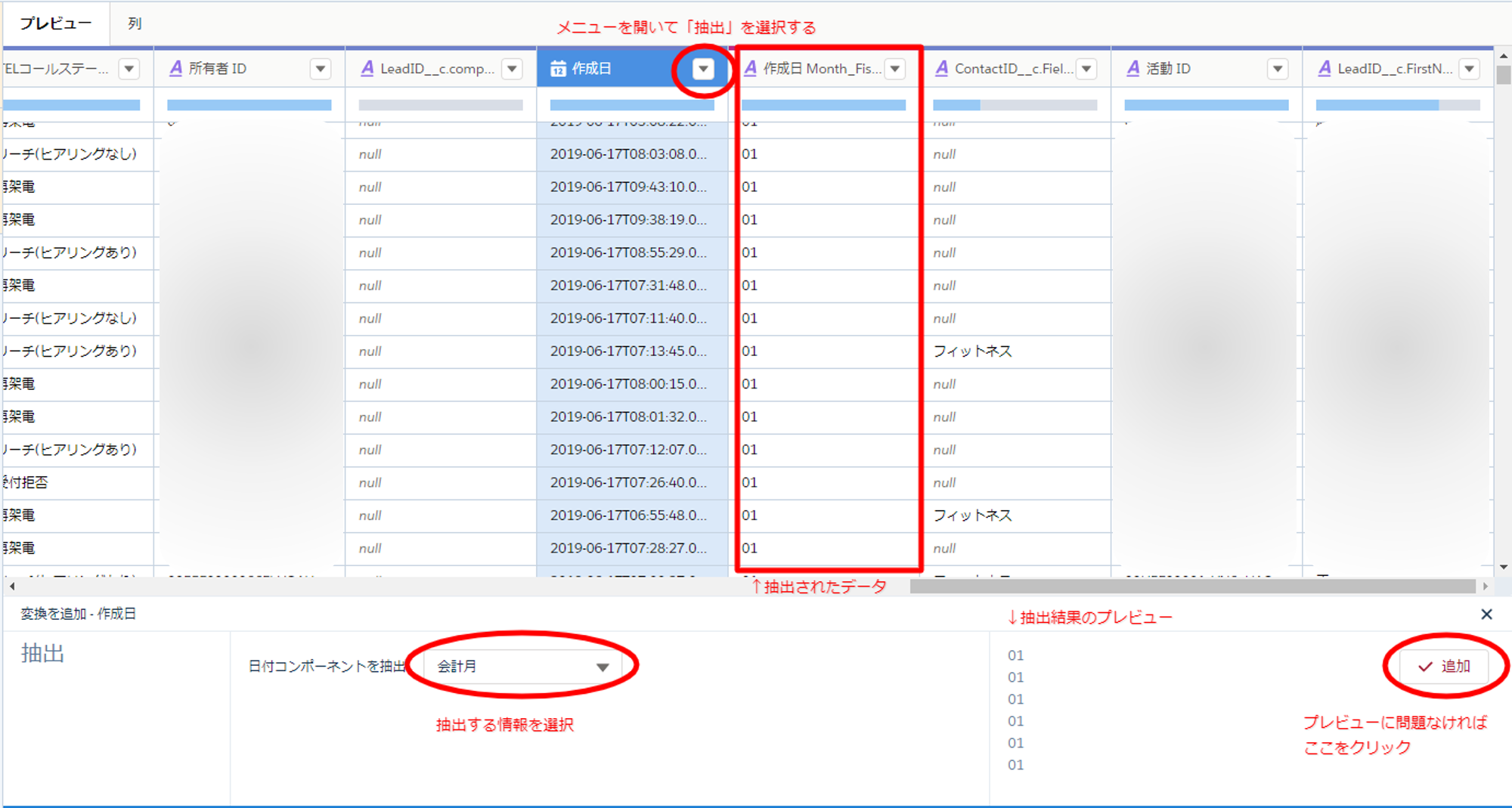The image size is (1512, 808).
Task: Click the text type icon beside 所有者 ID
Action: [x=175, y=69]
